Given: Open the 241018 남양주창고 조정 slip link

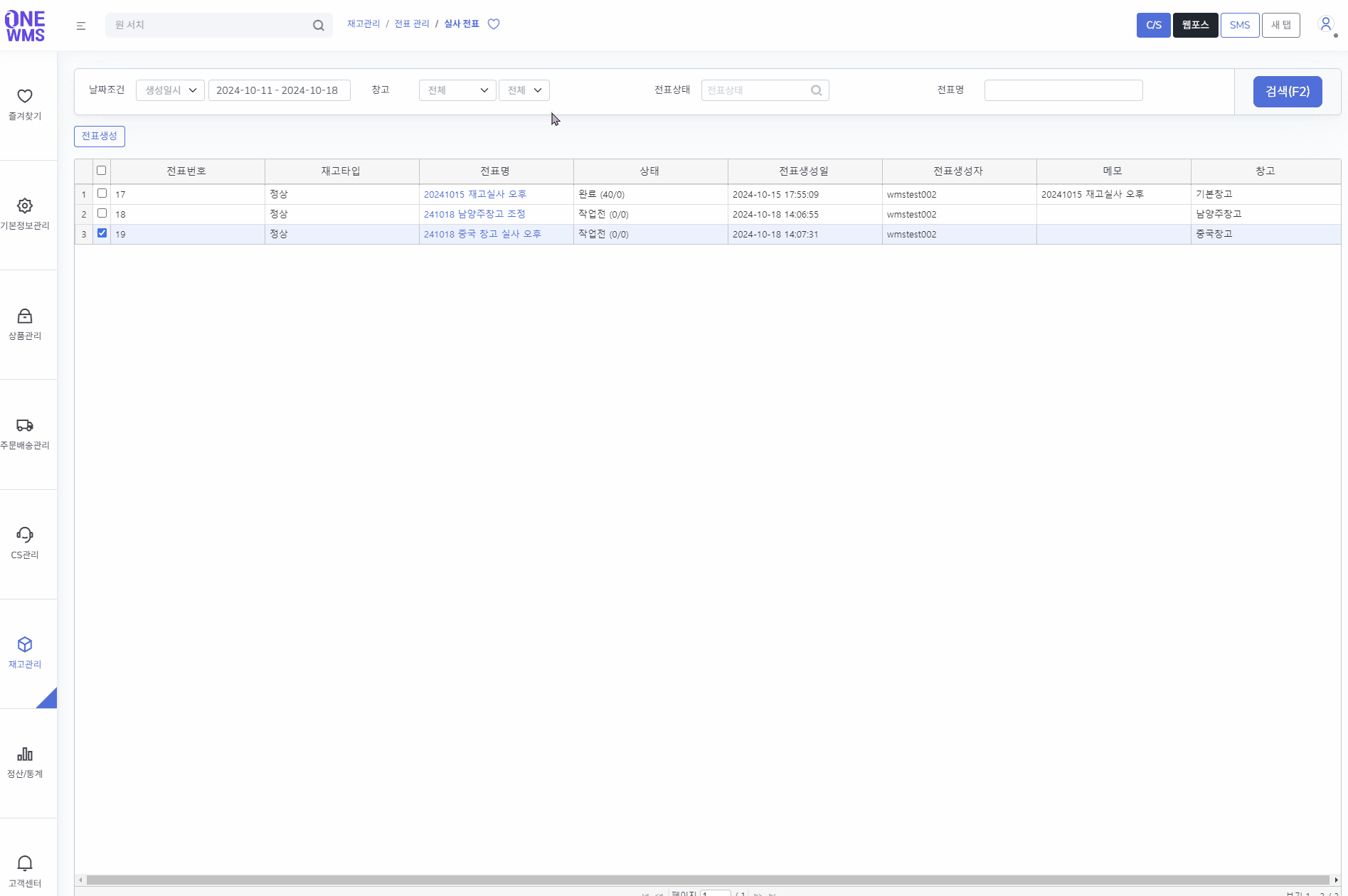Looking at the screenshot, I should point(474,214).
